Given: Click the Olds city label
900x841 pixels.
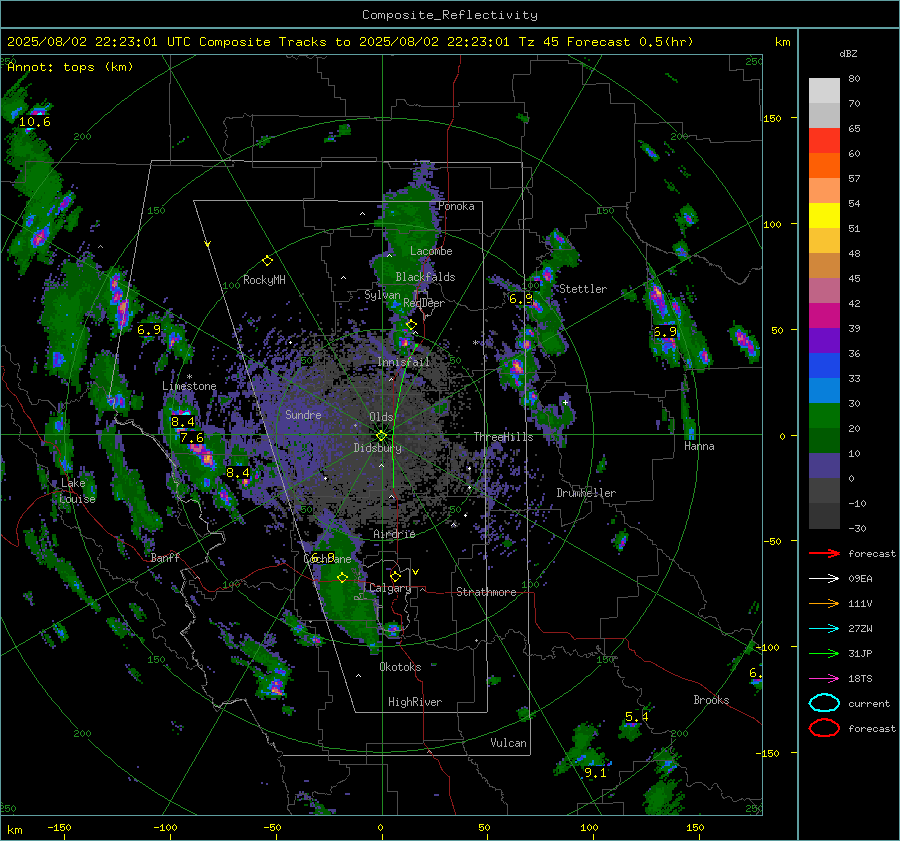Looking at the screenshot, I should click(x=381, y=417).
